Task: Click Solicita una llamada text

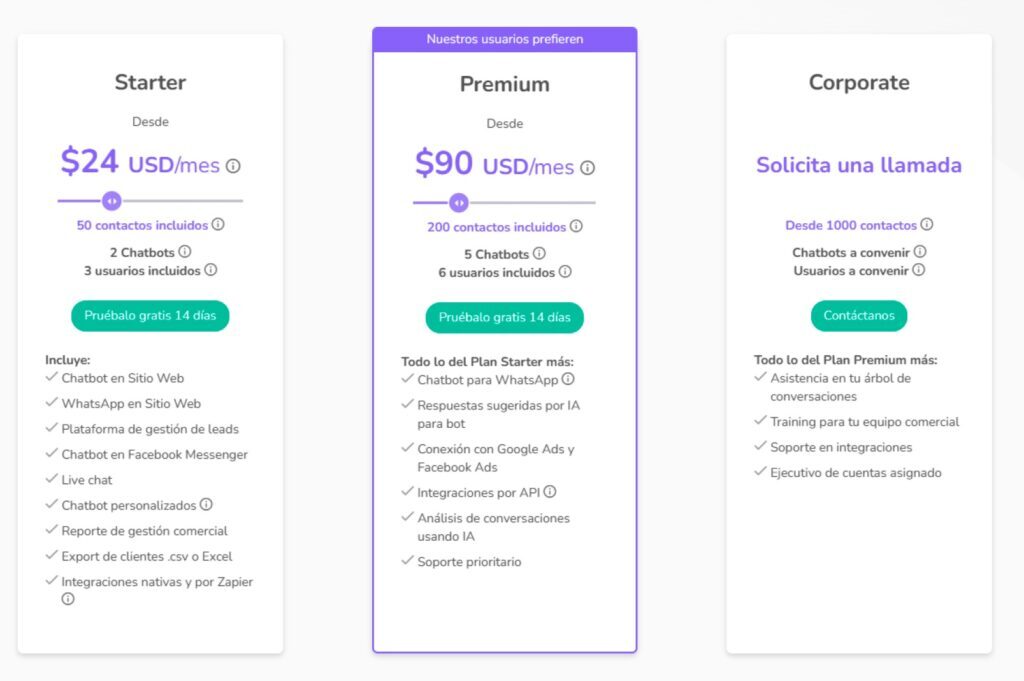Action: tap(858, 165)
